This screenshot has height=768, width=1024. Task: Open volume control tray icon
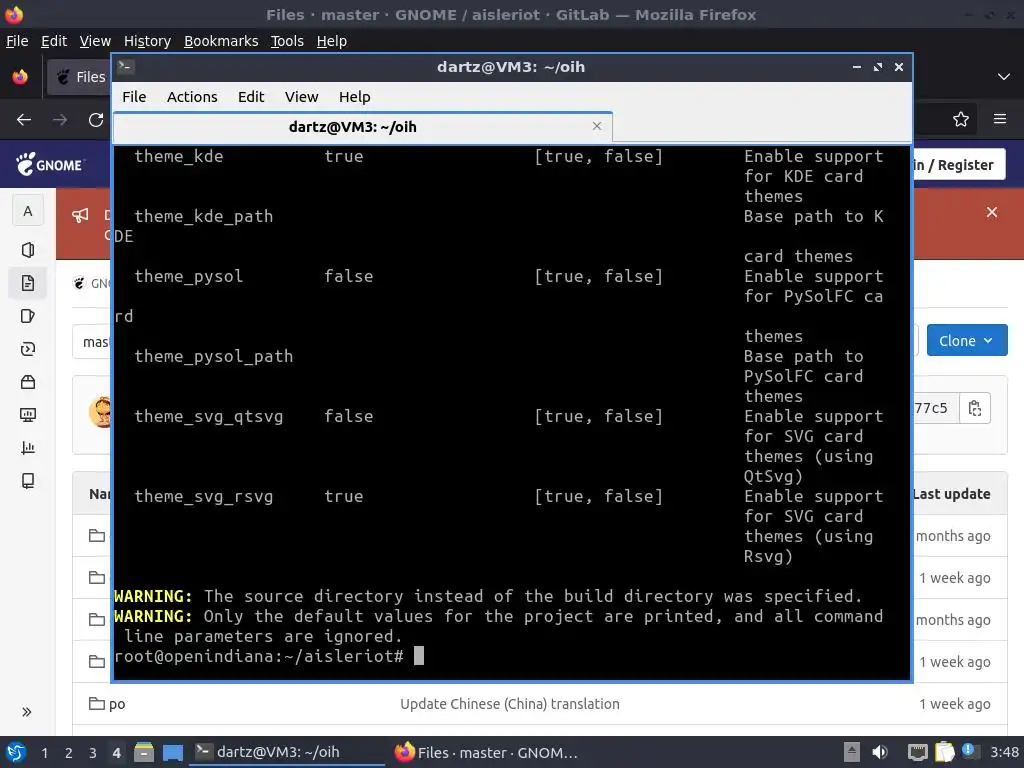coord(880,752)
